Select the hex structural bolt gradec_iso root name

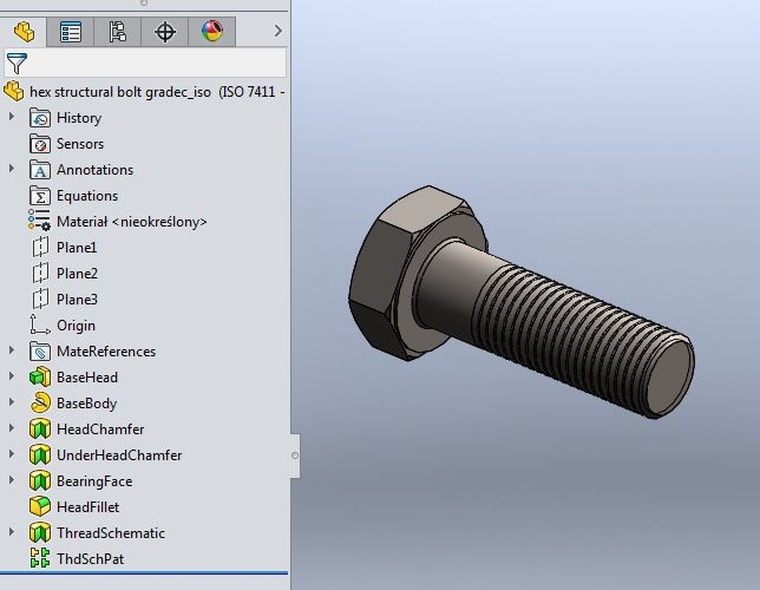pos(120,92)
